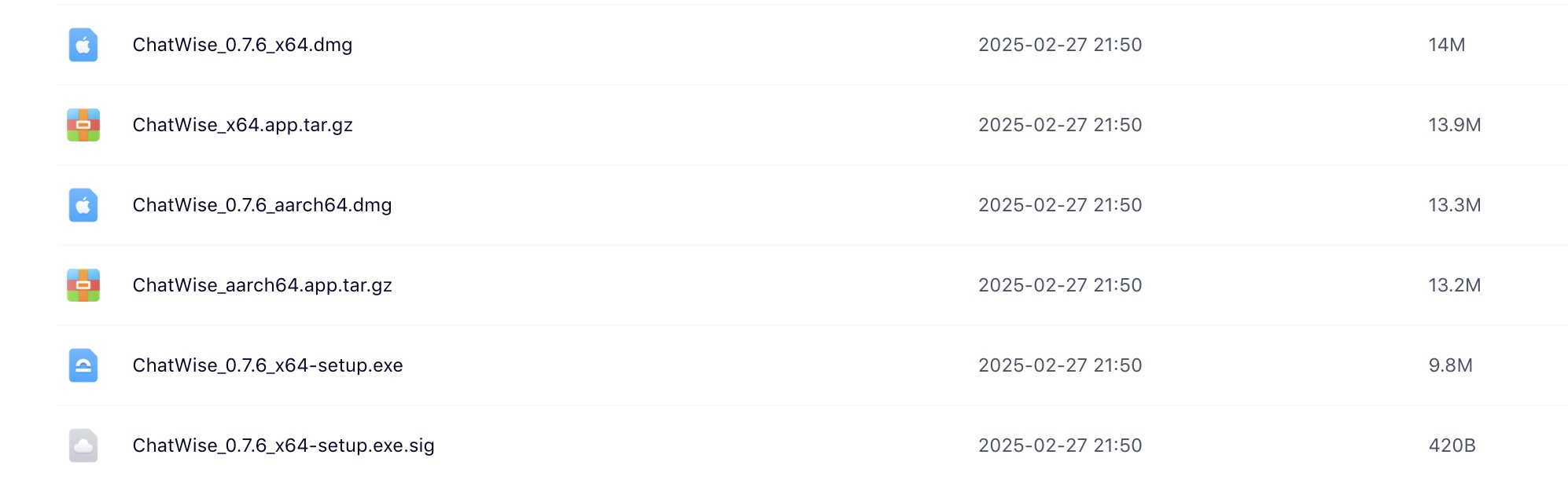
Task: Click the 13.9M file size value
Action: 1454,125
